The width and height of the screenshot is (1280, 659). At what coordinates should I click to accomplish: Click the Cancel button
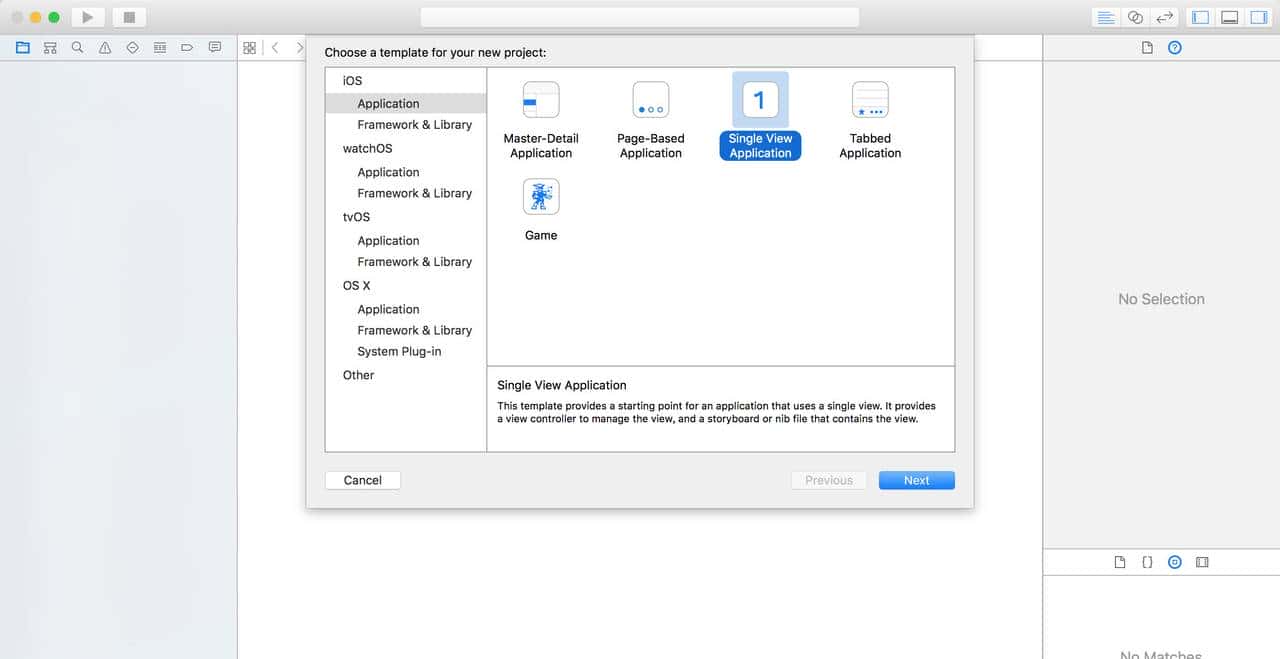(362, 480)
